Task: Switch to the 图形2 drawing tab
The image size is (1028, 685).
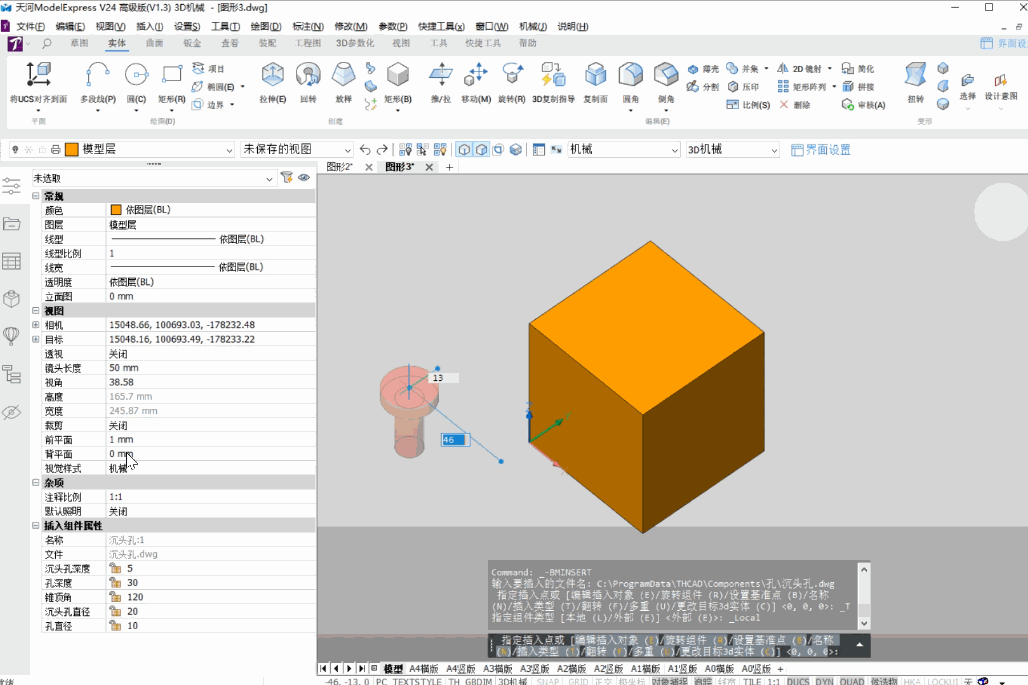Action: coord(340,167)
